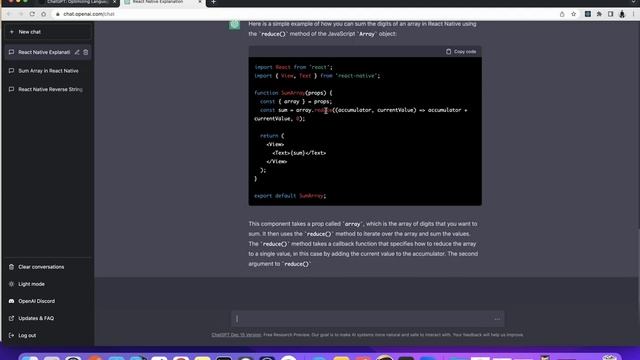This screenshot has width=640, height=360.
Task: Click the trash icon beside Clear conversations
Action: (x=11, y=267)
